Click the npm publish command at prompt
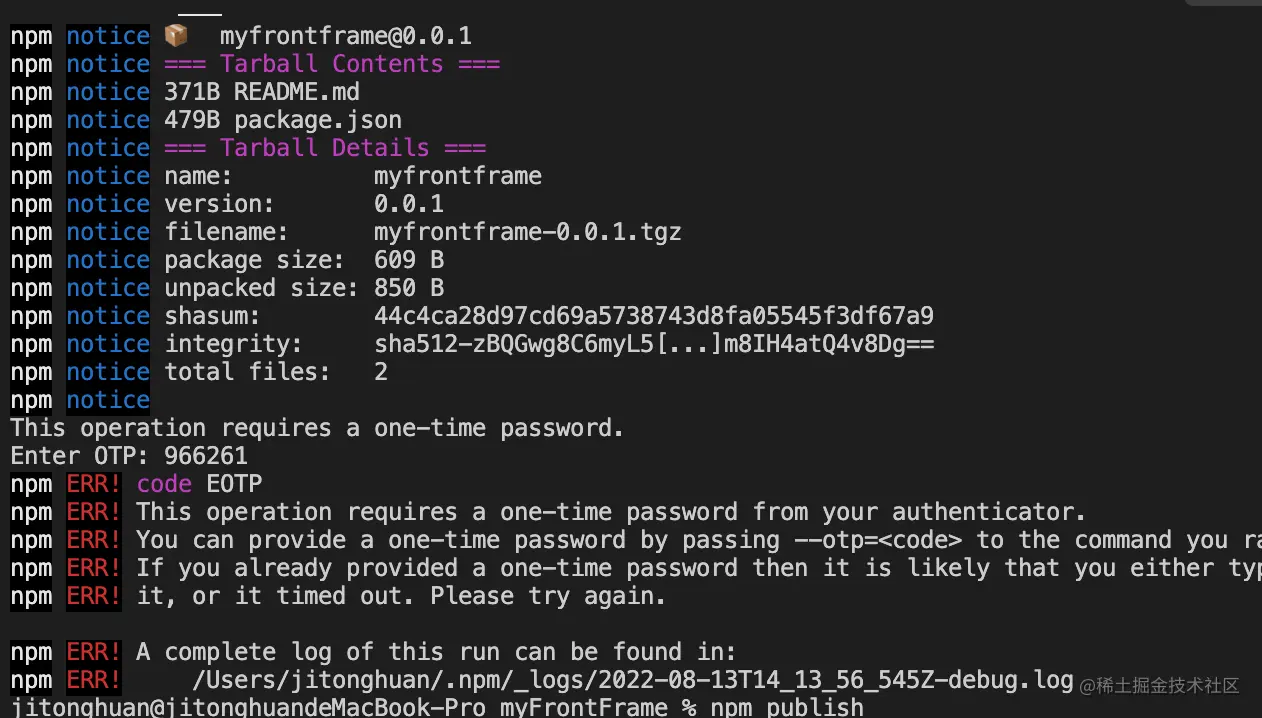Image resolution: width=1262 pixels, height=718 pixels. pos(787,707)
